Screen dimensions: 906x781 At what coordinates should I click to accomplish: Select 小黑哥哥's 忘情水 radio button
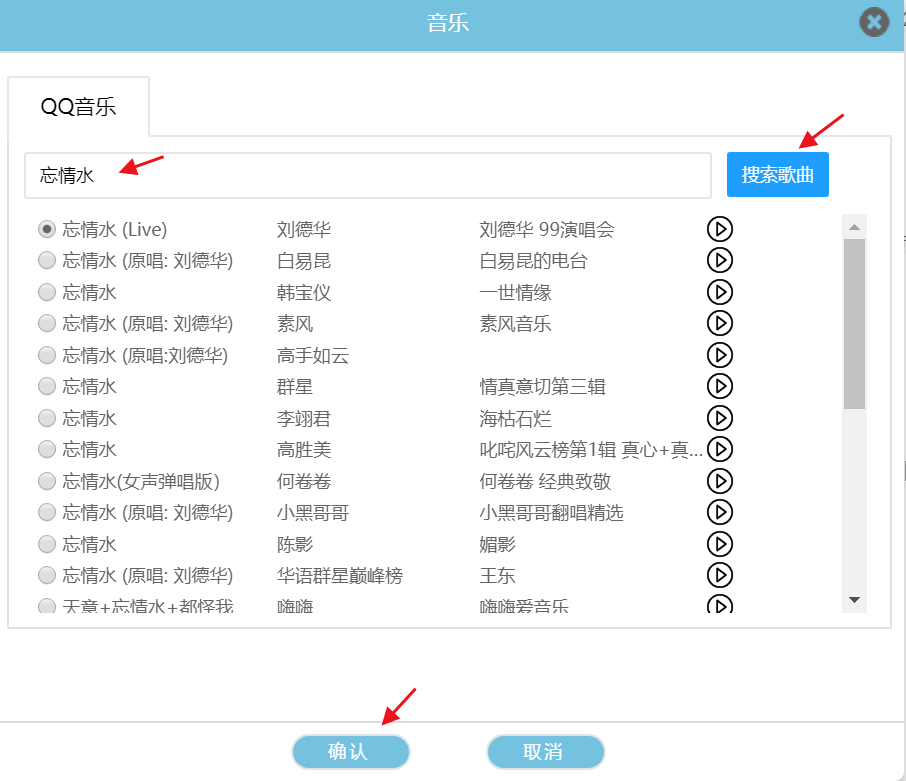click(x=47, y=512)
